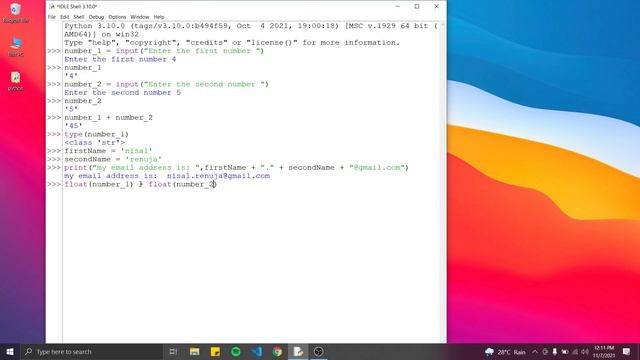This screenshot has width=640, height=360.
Task: Open the 28°C Rain weather widget
Action: coord(505,352)
